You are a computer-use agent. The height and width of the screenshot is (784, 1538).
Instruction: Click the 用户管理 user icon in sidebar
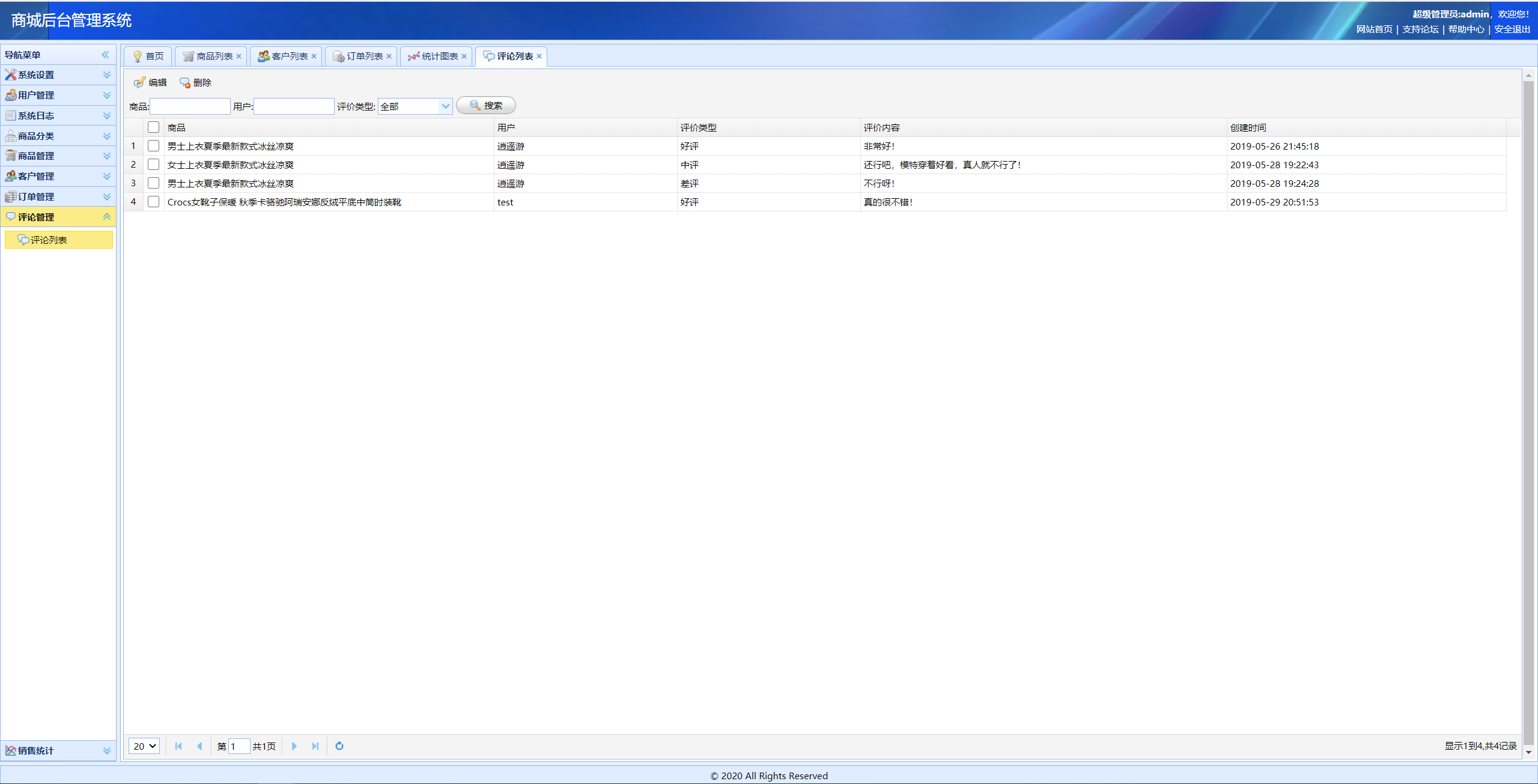11,95
